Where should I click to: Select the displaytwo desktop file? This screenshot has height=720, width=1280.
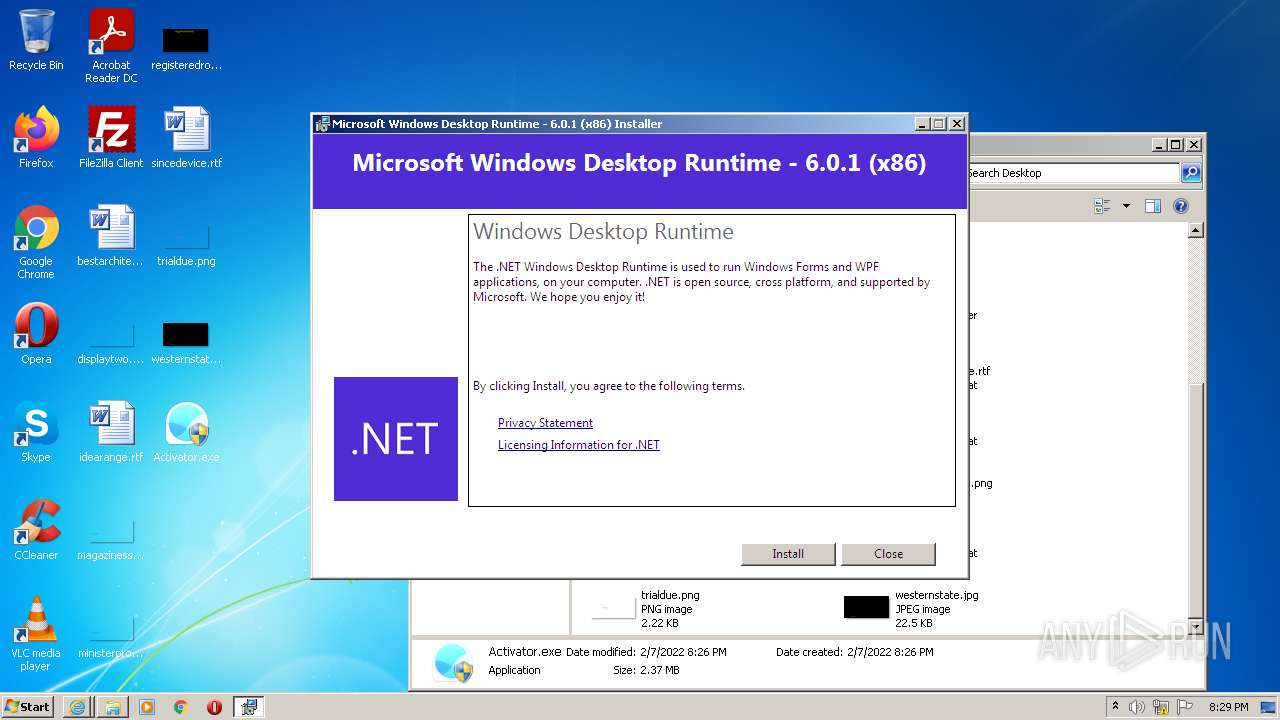click(111, 344)
